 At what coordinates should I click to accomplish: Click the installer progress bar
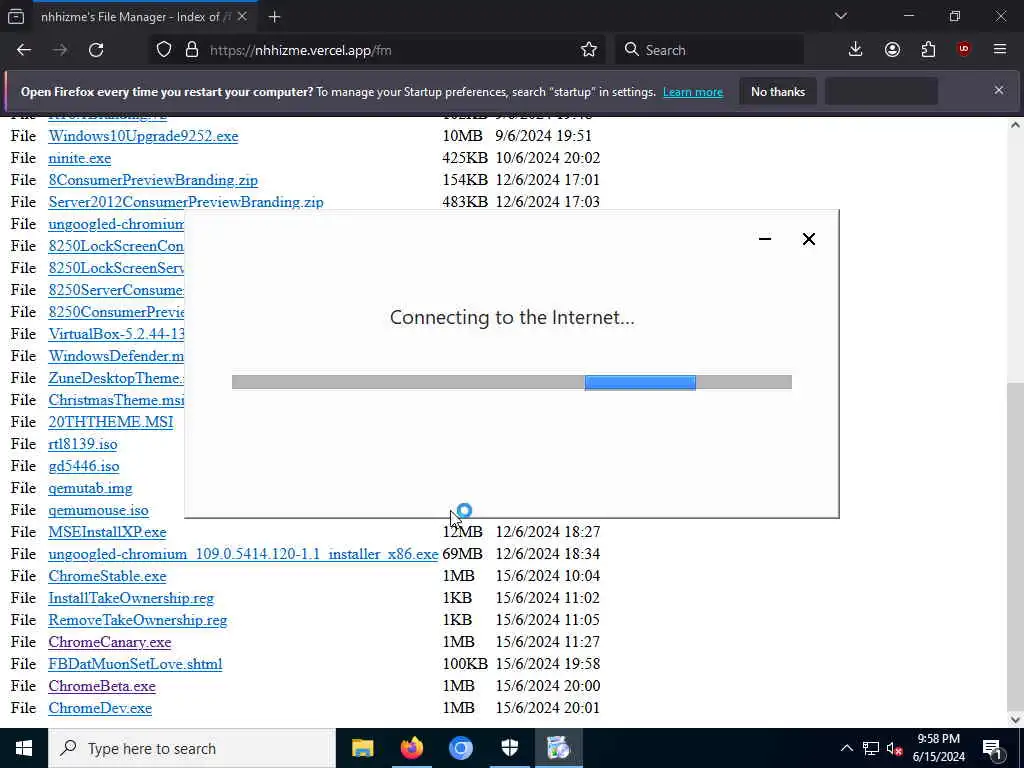(511, 382)
